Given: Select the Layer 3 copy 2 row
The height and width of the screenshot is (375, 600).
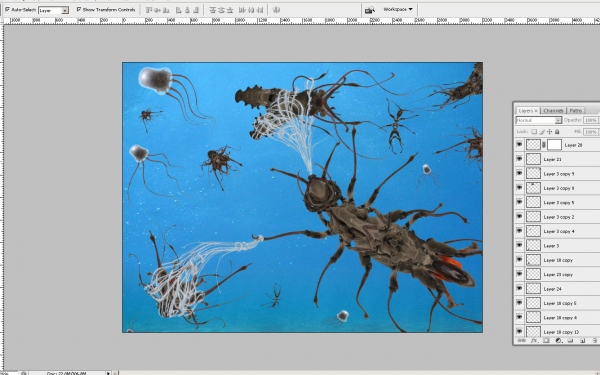Looking at the screenshot, I should (x=558, y=217).
